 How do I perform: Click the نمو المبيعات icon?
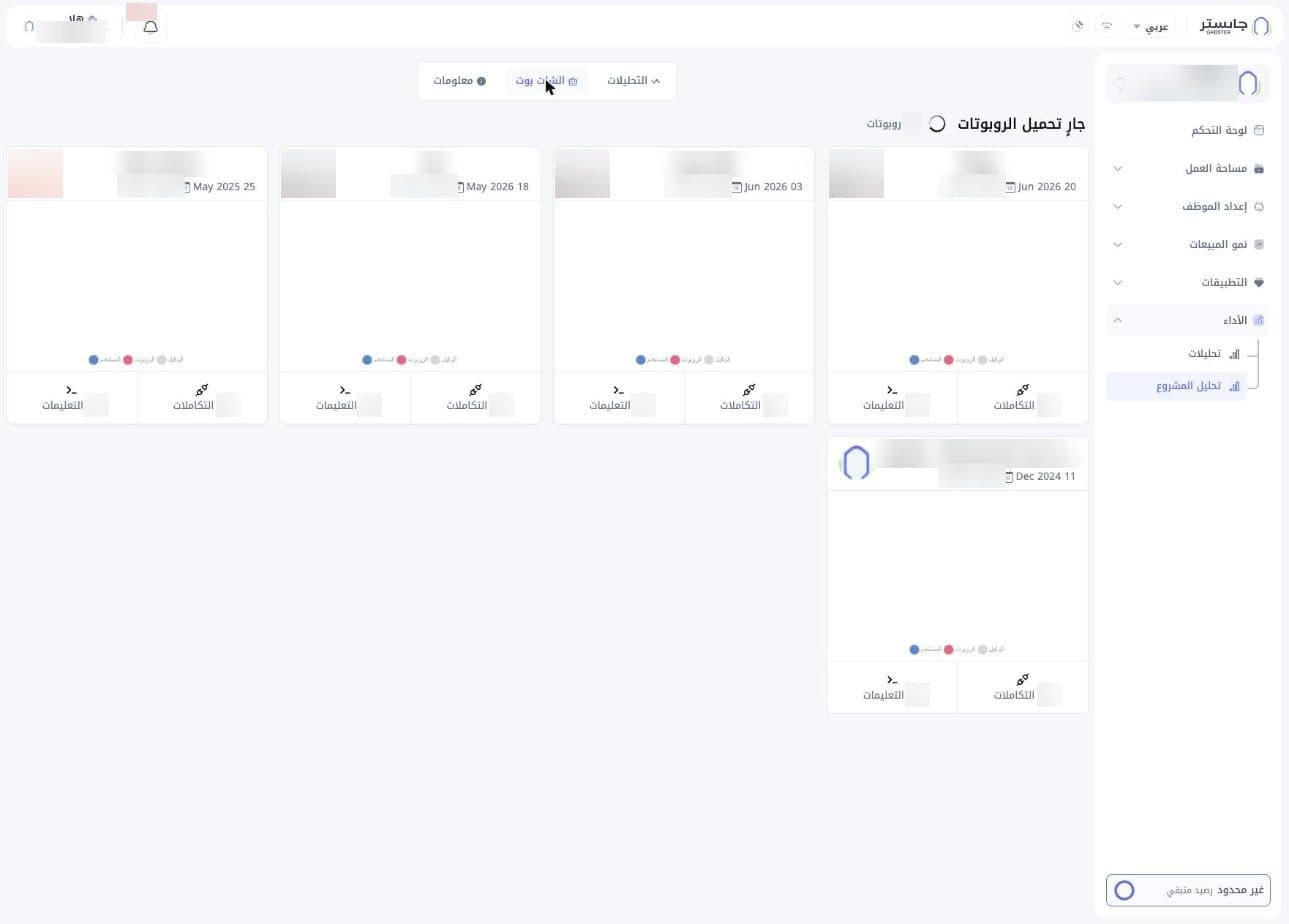pyautogui.click(x=1259, y=244)
